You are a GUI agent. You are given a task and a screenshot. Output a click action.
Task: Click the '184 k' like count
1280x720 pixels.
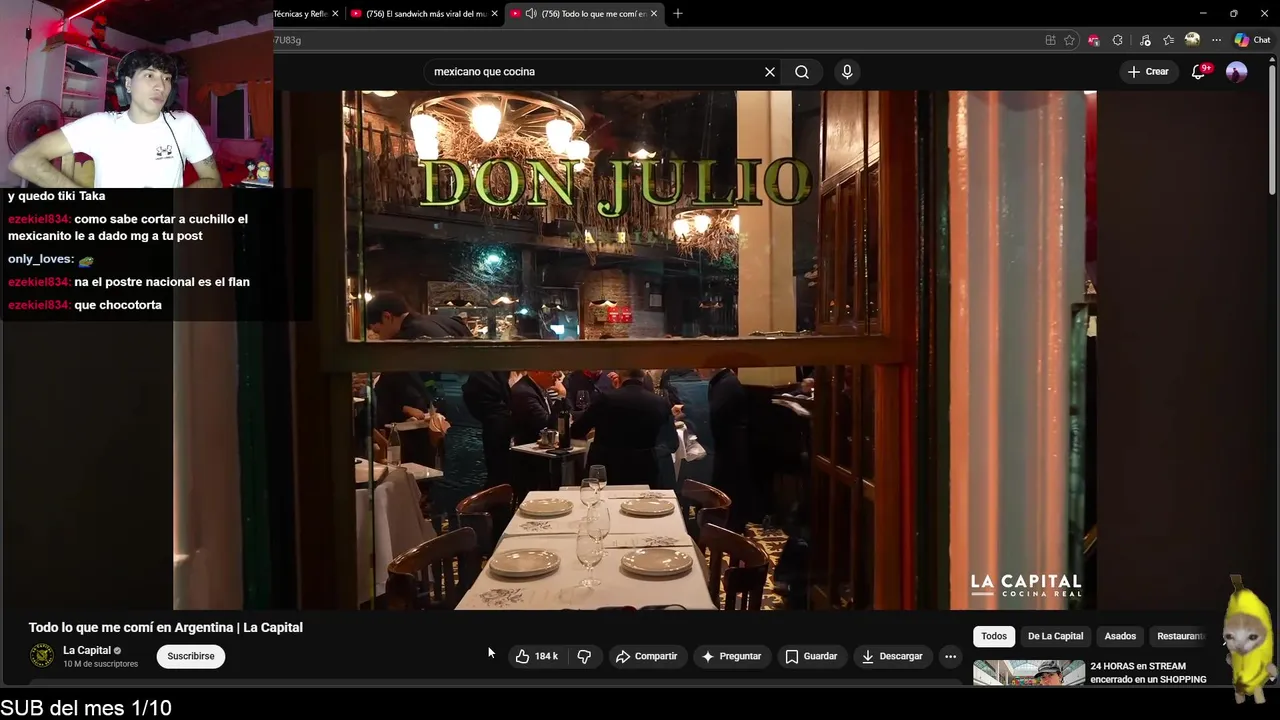pyautogui.click(x=546, y=656)
